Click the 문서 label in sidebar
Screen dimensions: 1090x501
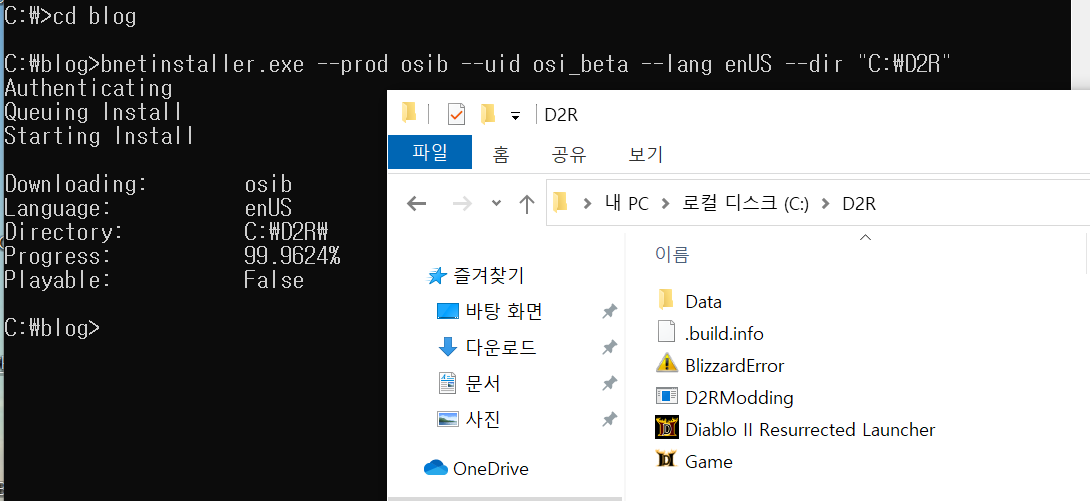click(483, 383)
